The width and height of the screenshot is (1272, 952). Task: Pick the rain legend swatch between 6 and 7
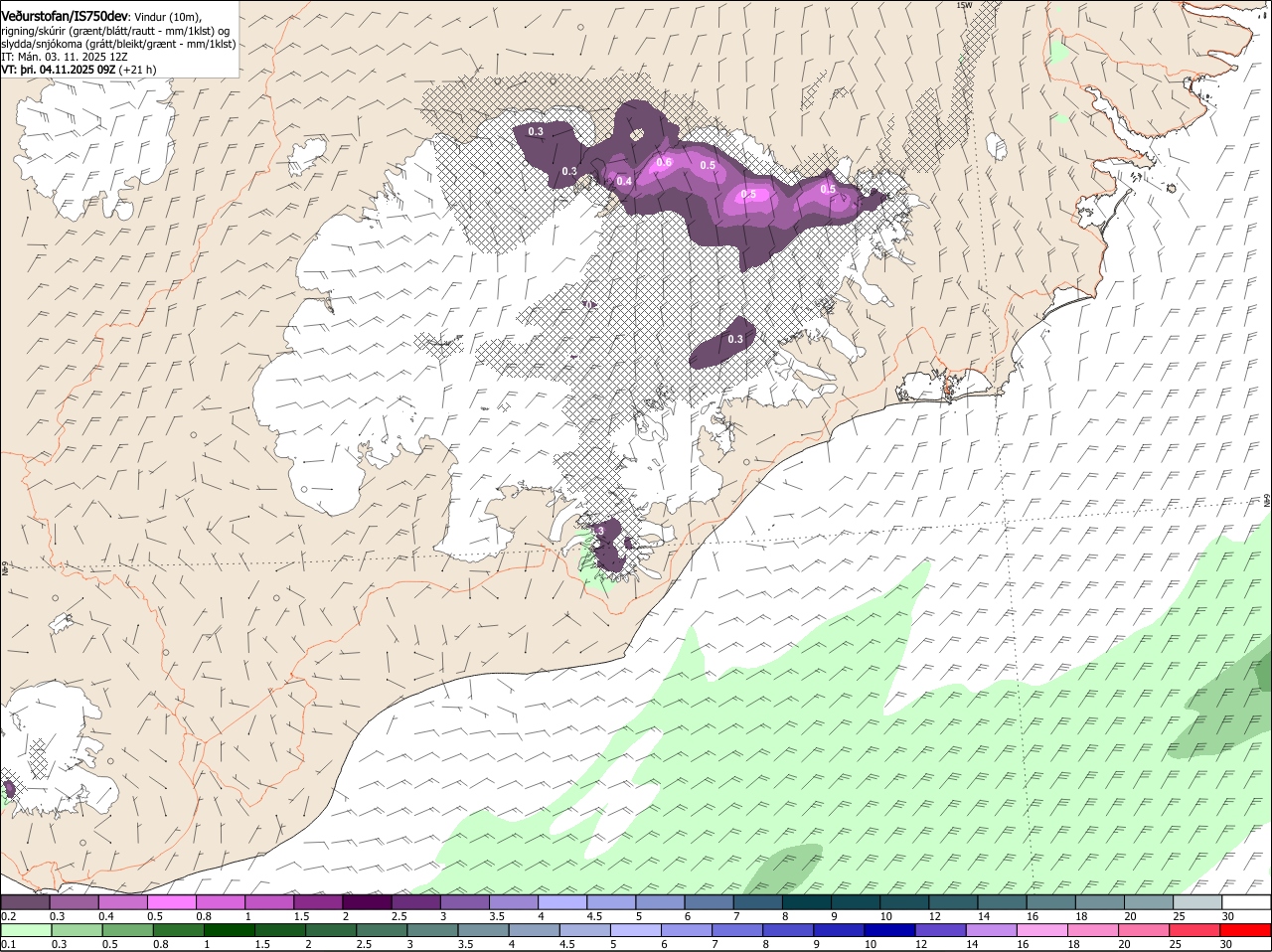click(x=688, y=930)
